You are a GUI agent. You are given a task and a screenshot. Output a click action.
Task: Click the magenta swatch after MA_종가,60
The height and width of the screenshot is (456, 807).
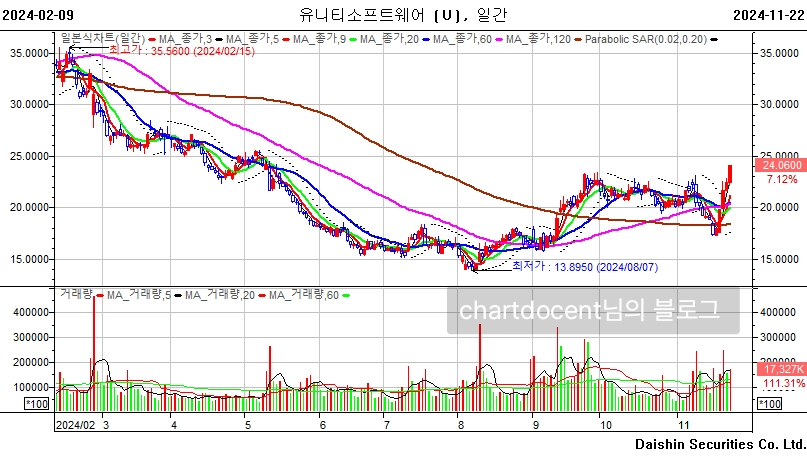coord(499,40)
